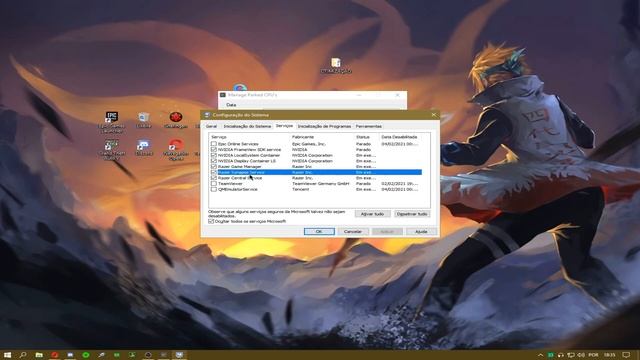Open the Discord desktop shortcut
This screenshot has height=360, width=640.
coord(143,148)
